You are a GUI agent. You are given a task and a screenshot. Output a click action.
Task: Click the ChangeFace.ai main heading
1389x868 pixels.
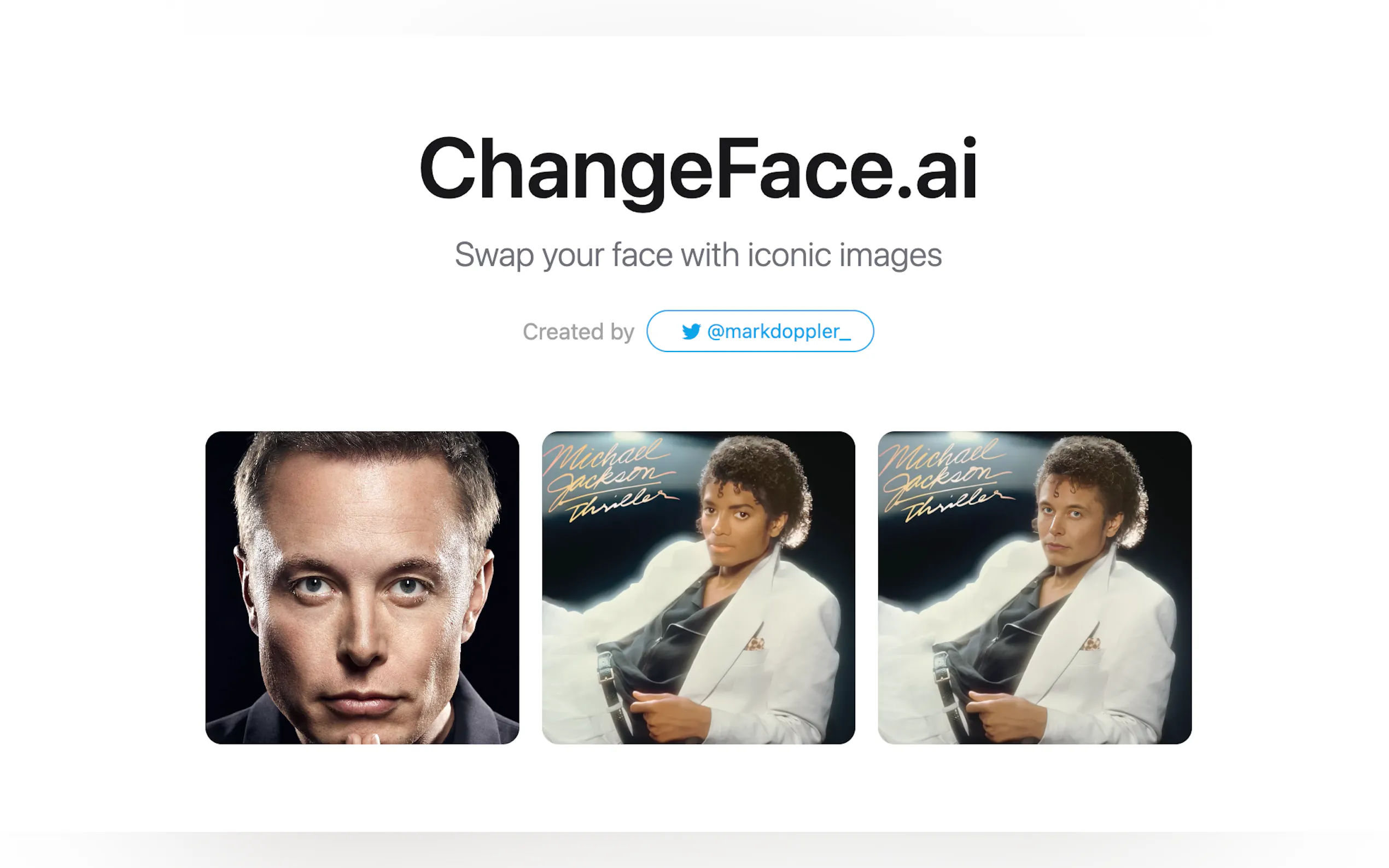click(698, 171)
